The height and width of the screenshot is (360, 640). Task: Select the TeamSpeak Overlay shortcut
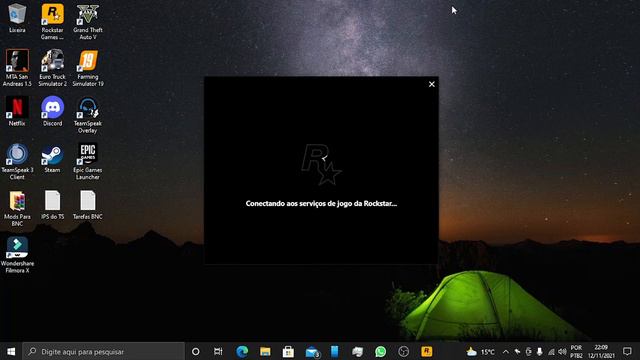pos(88,115)
